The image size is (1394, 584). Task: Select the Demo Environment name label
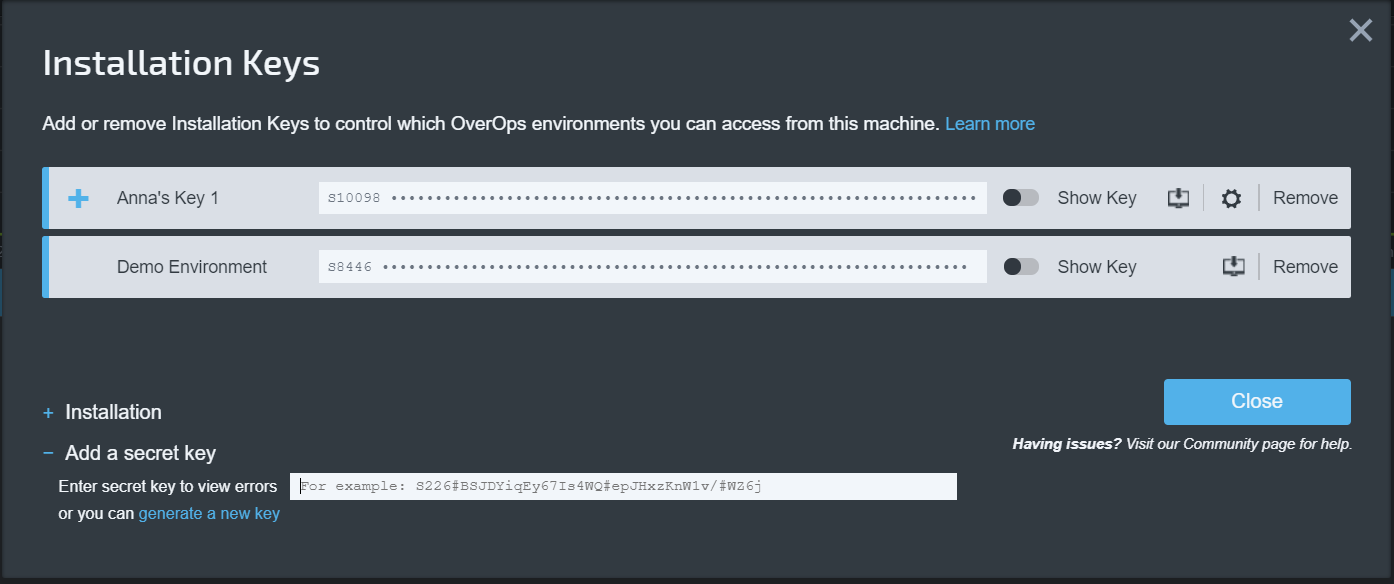pos(192,266)
